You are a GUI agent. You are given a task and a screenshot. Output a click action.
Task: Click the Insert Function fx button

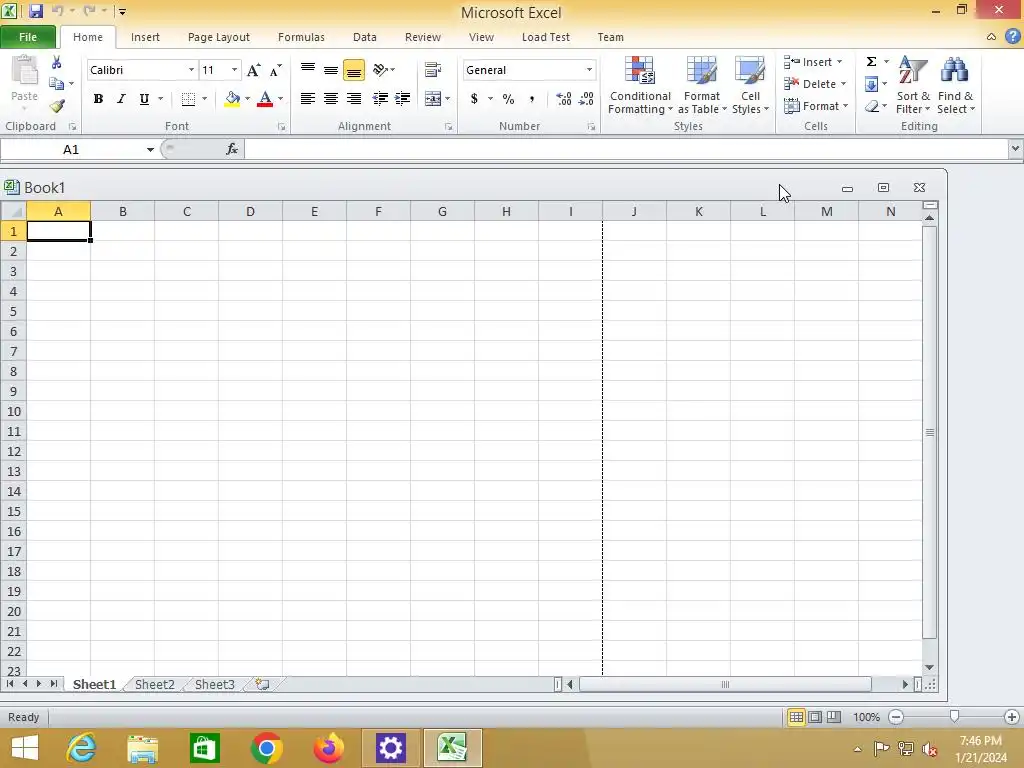pyautogui.click(x=232, y=150)
